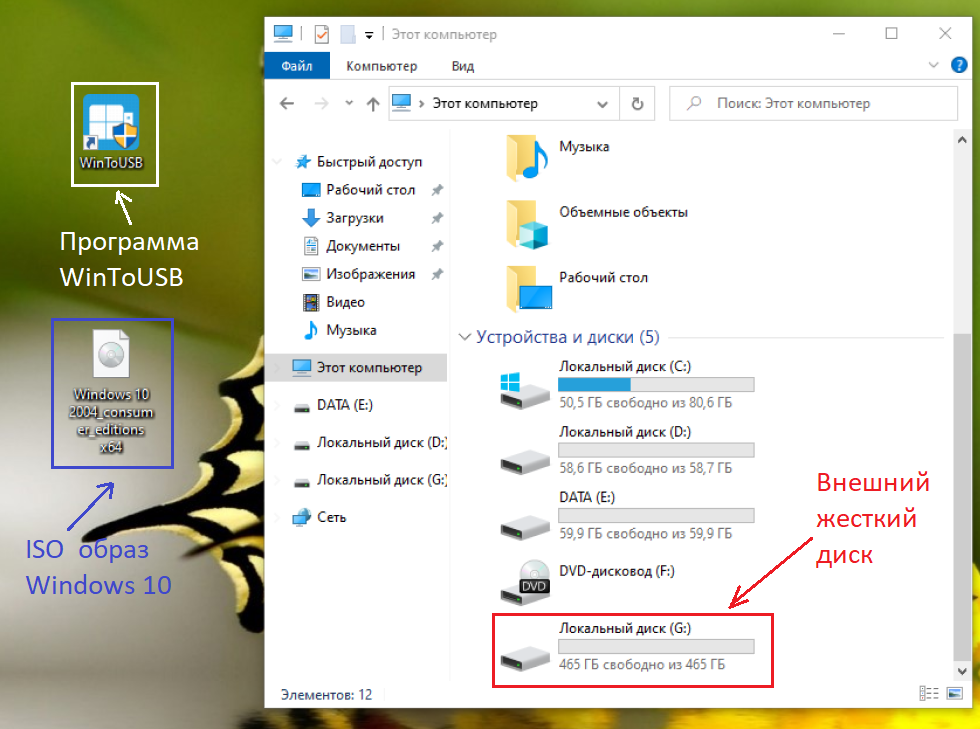Go forward with the forward arrow
Image resolution: width=980 pixels, height=729 pixels.
[321, 104]
